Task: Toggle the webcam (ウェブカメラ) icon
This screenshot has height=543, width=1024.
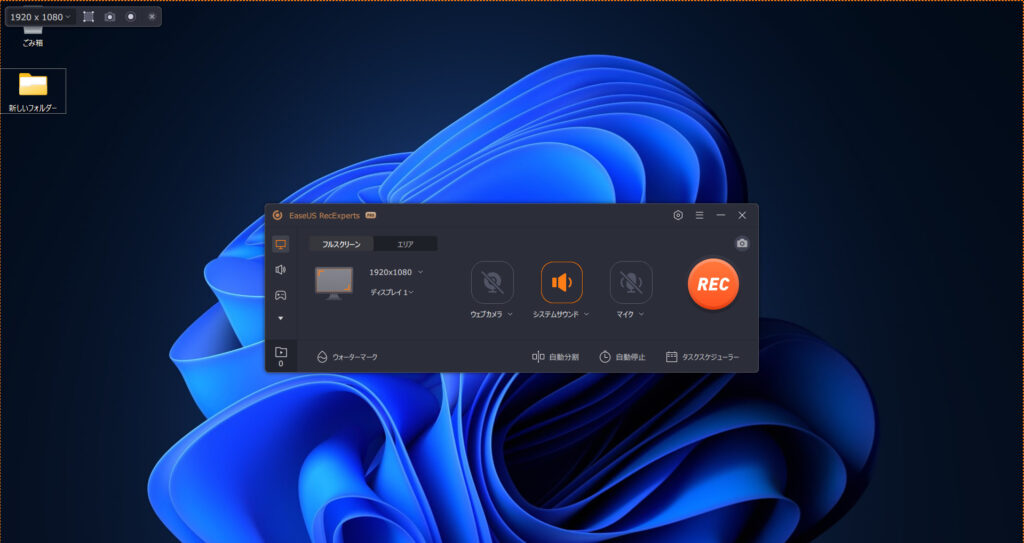Action: click(492, 282)
